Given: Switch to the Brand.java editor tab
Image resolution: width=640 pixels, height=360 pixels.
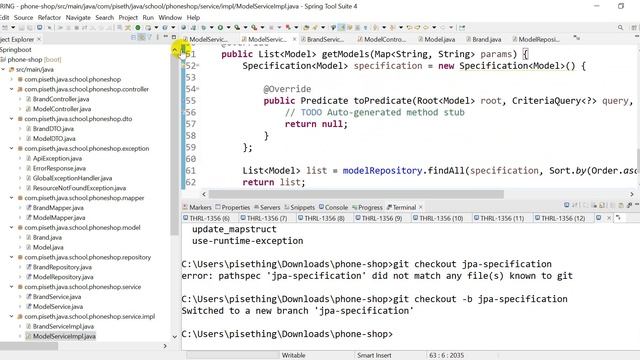Looking at the screenshot, I should click(483, 39).
